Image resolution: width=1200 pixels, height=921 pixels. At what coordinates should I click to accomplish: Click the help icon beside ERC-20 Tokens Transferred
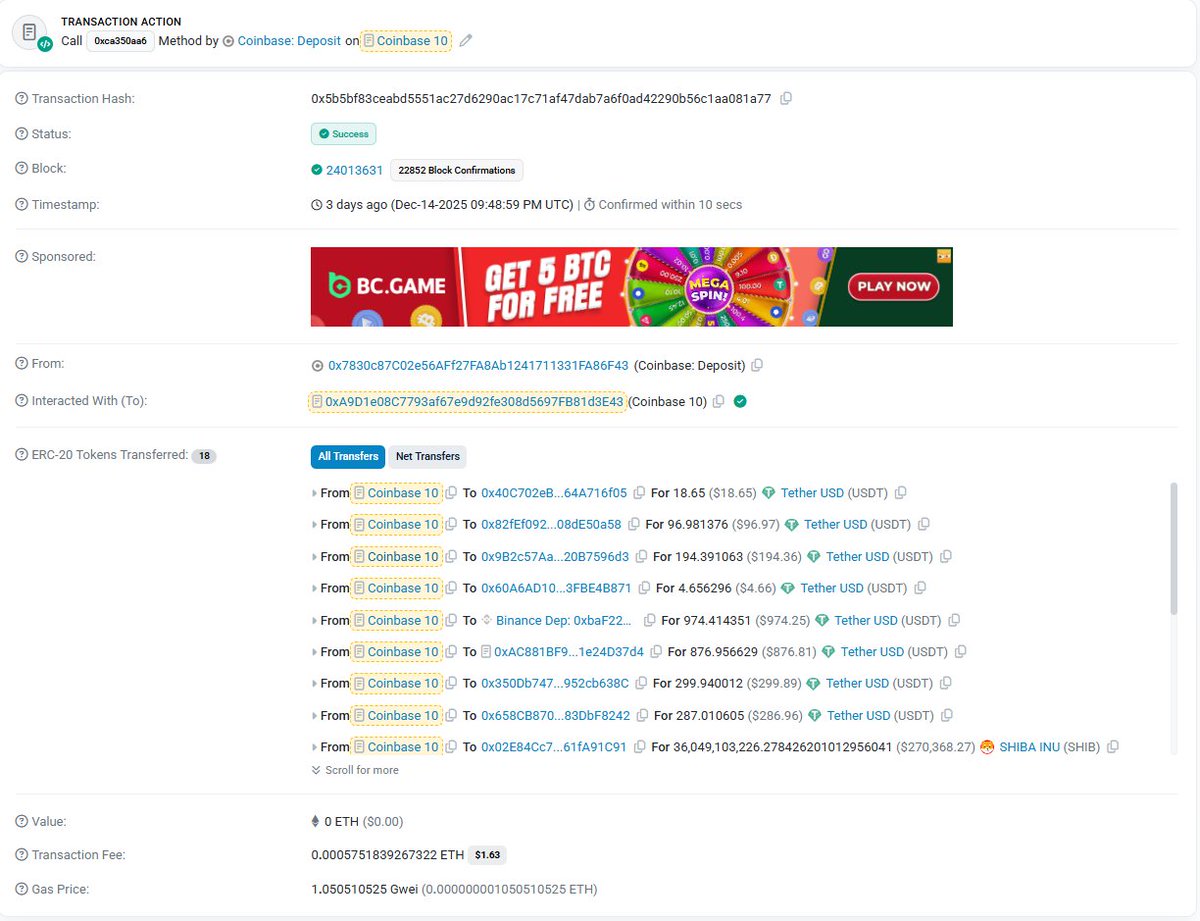(x=22, y=455)
